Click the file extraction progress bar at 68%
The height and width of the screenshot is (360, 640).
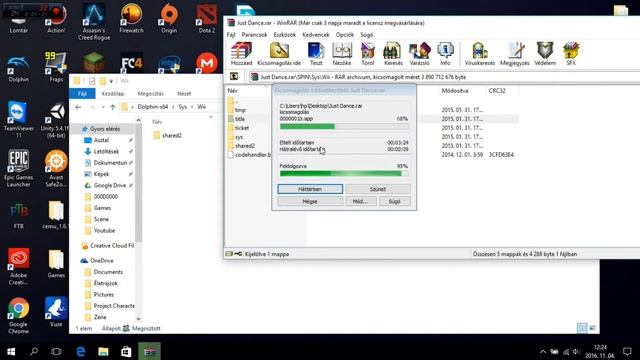pyautogui.click(x=344, y=127)
